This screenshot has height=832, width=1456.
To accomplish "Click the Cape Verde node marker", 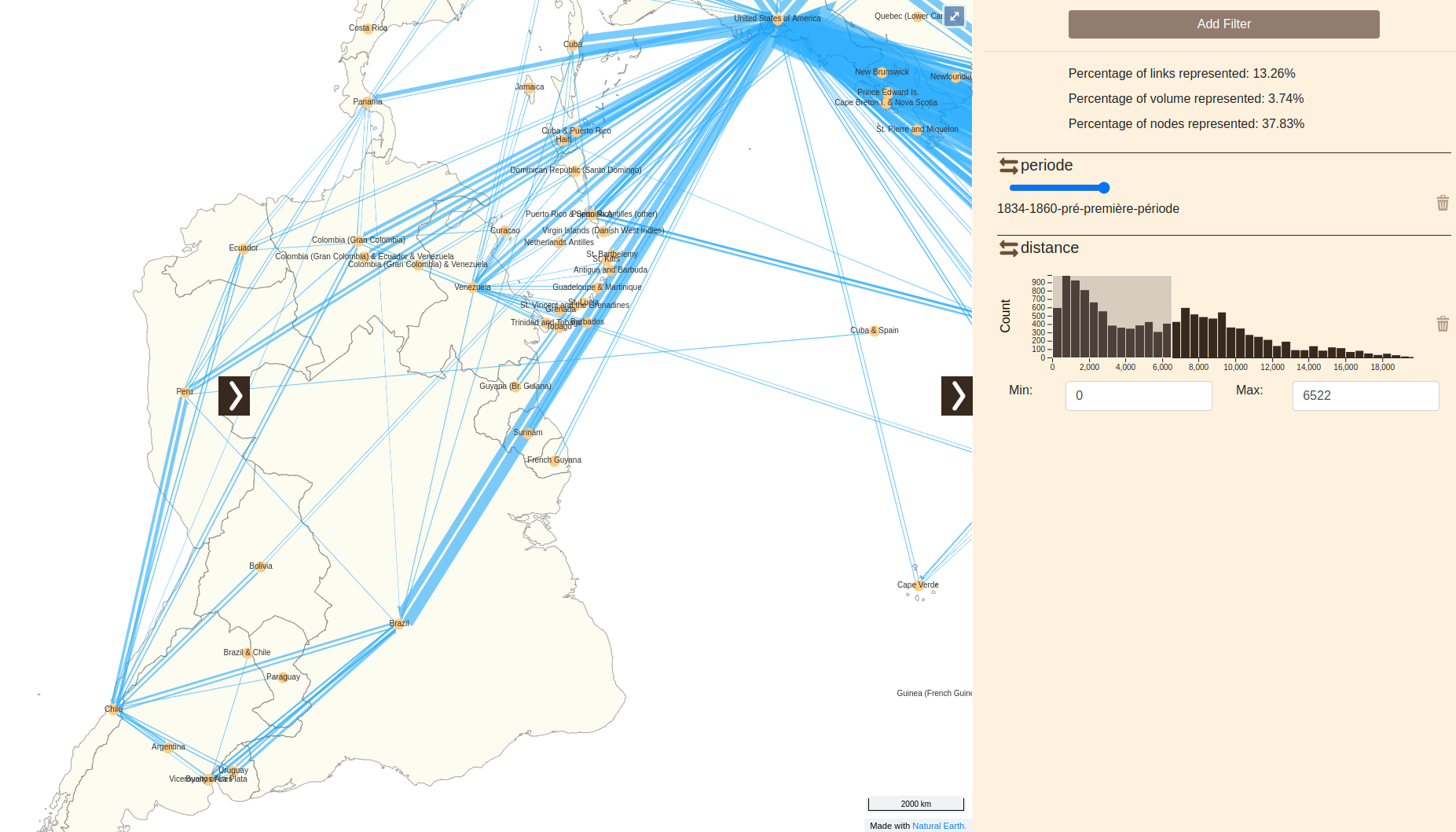I will (919, 585).
